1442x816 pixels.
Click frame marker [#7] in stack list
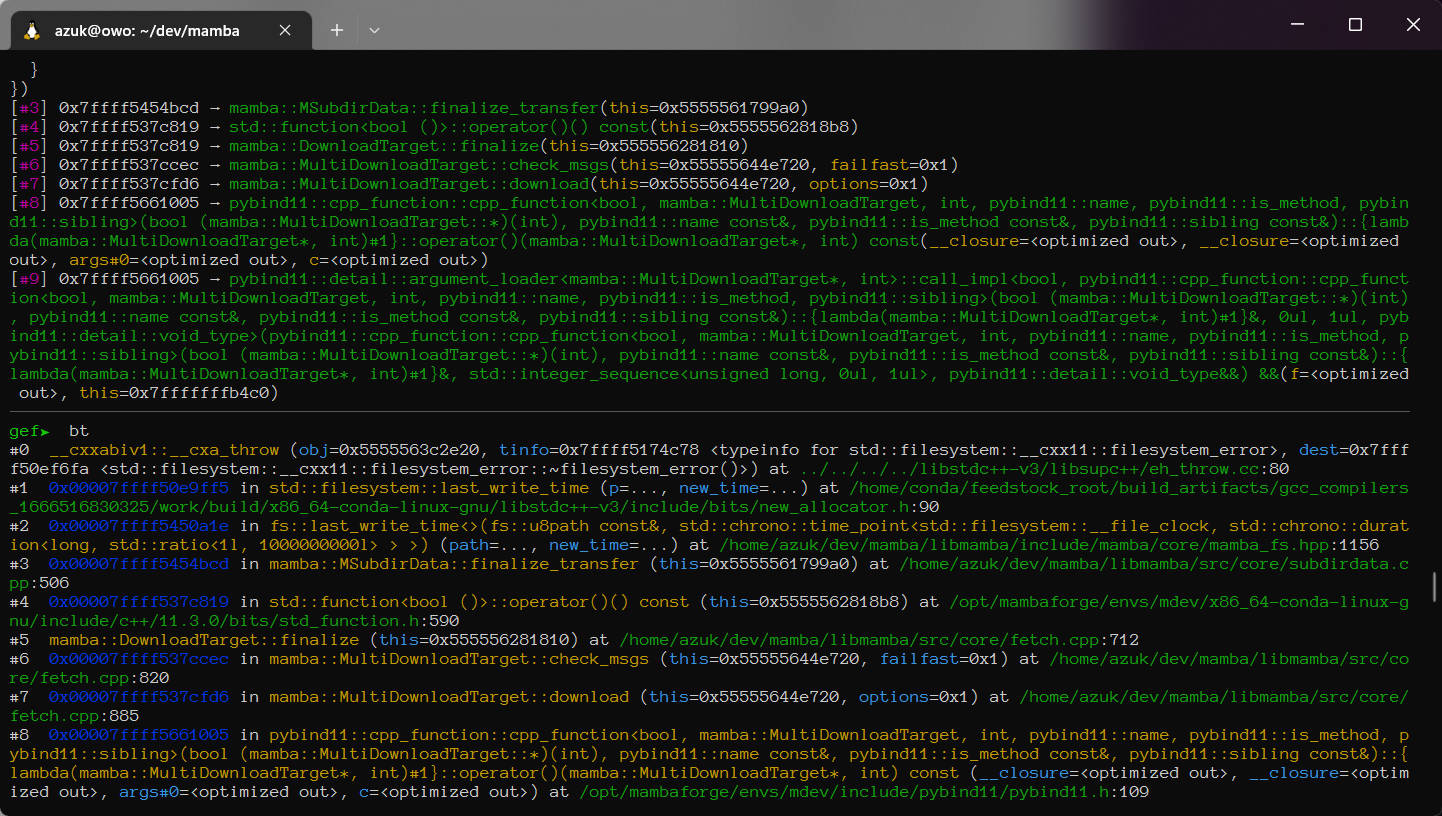coord(29,184)
